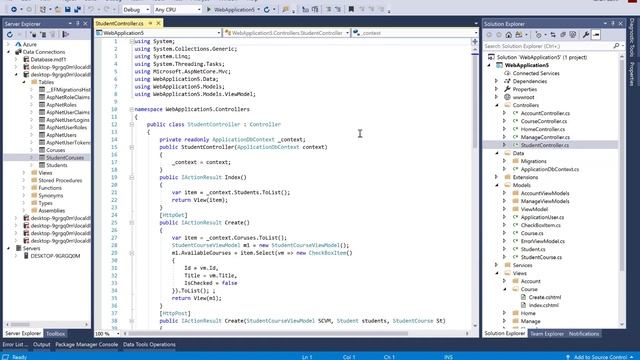Select AccountController.cs in Solution Explorer
This screenshot has width=640, height=360.
pyautogui.click(x=545, y=113)
